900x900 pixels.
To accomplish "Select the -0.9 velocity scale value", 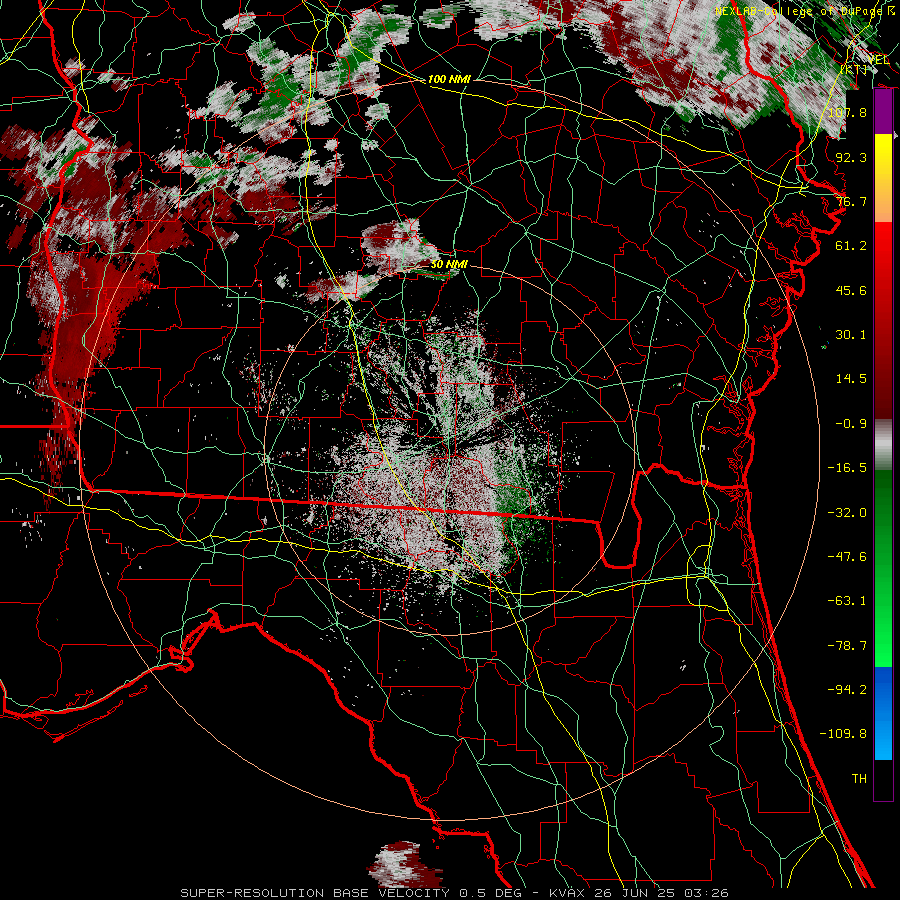I will tap(851, 424).
